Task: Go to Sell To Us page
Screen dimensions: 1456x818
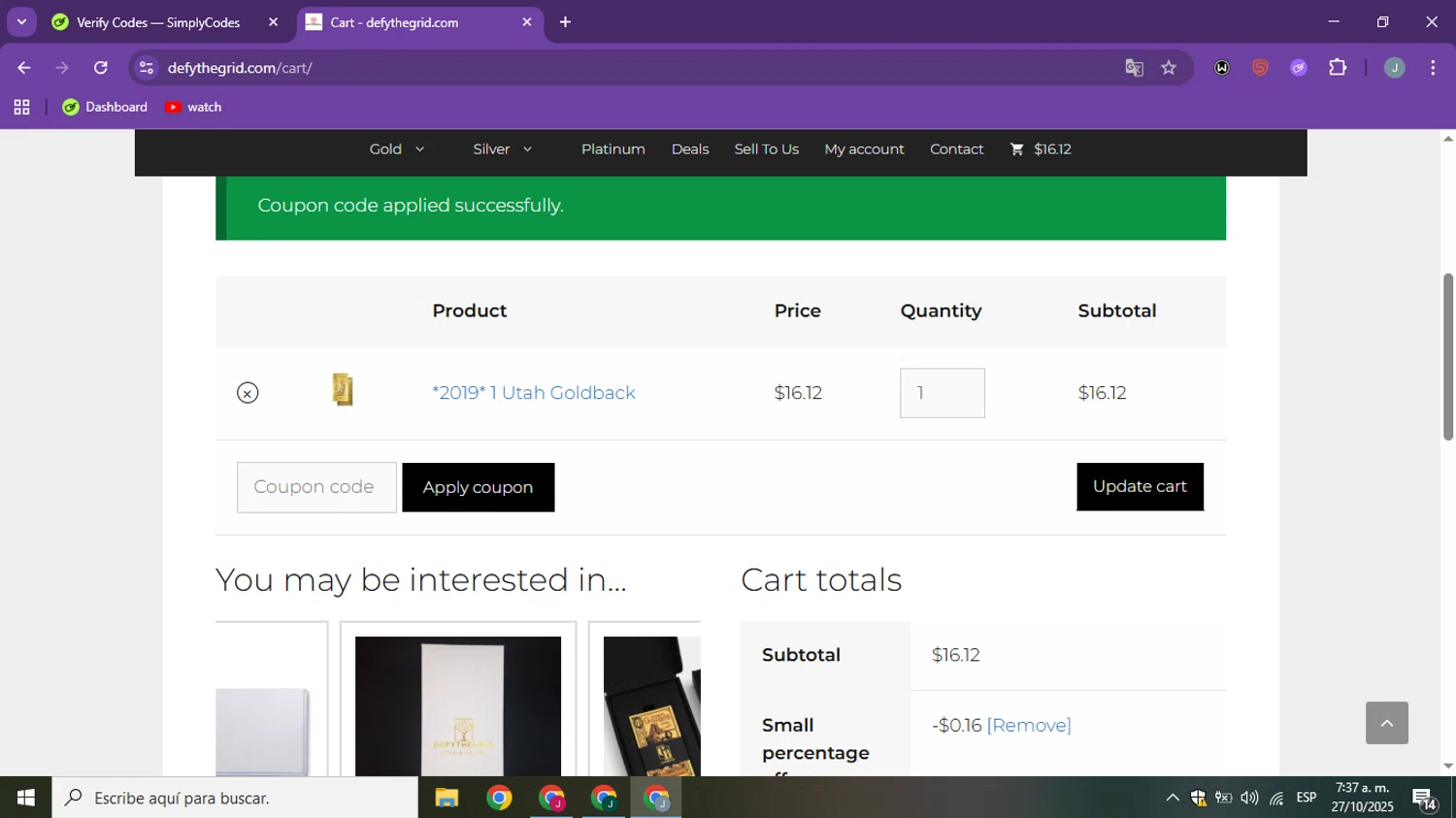Action: (x=767, y=149)
